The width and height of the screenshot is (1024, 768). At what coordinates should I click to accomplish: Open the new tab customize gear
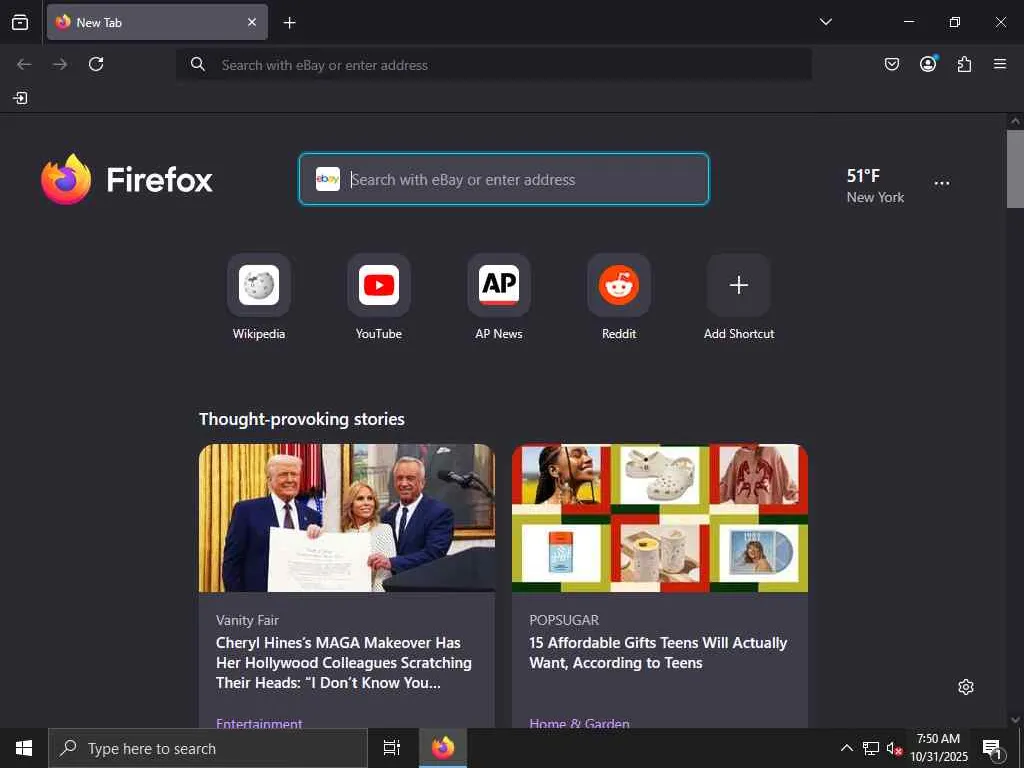[x=966, y=687]
